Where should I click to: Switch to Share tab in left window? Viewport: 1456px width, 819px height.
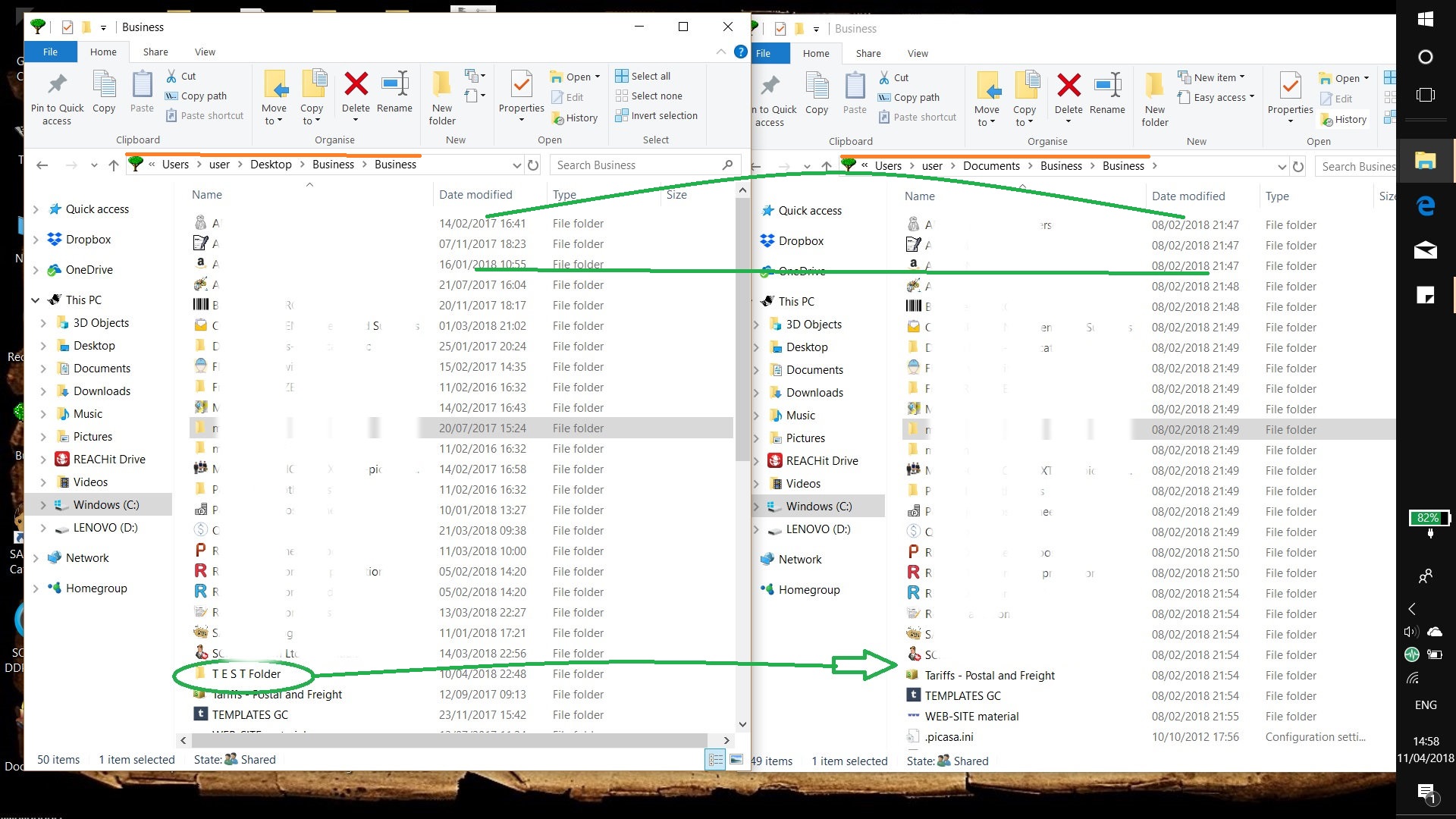[x=155, y=52]
